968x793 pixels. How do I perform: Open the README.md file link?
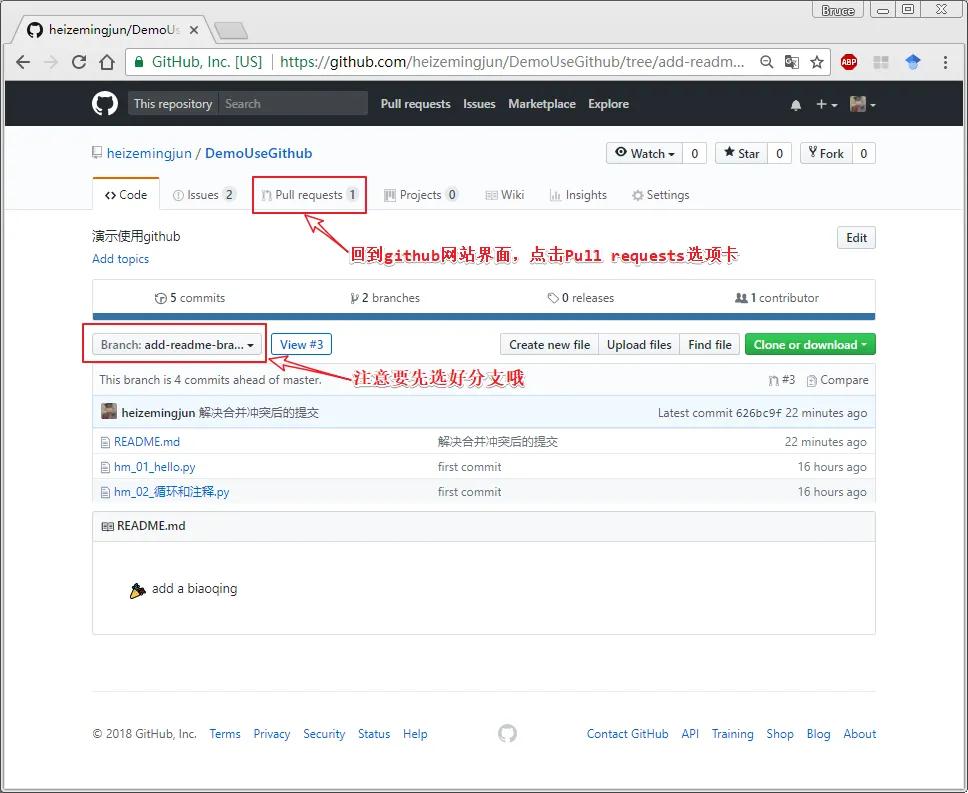(x=146, y=442)
